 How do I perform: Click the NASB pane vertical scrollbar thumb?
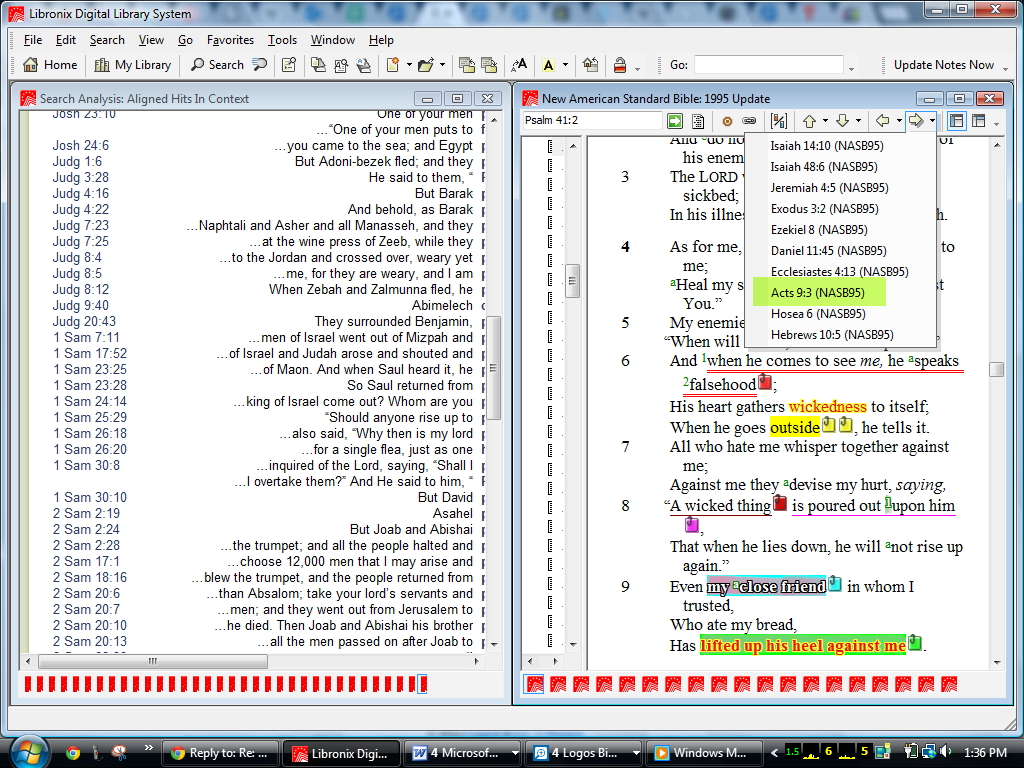pos(997,370)
